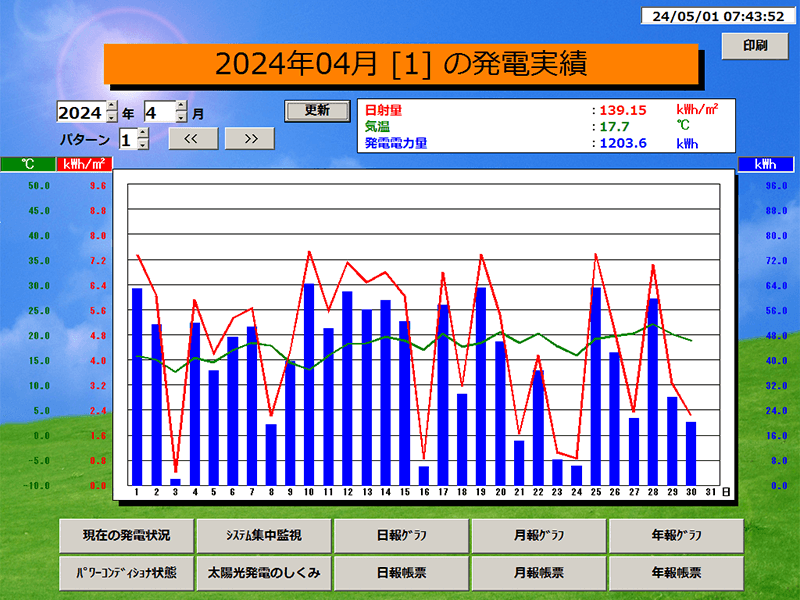The width and height of the screenshot is (800, 600).
Task: Click the title 2024年04月 [1] の発電実績
Action: [401, 64]
